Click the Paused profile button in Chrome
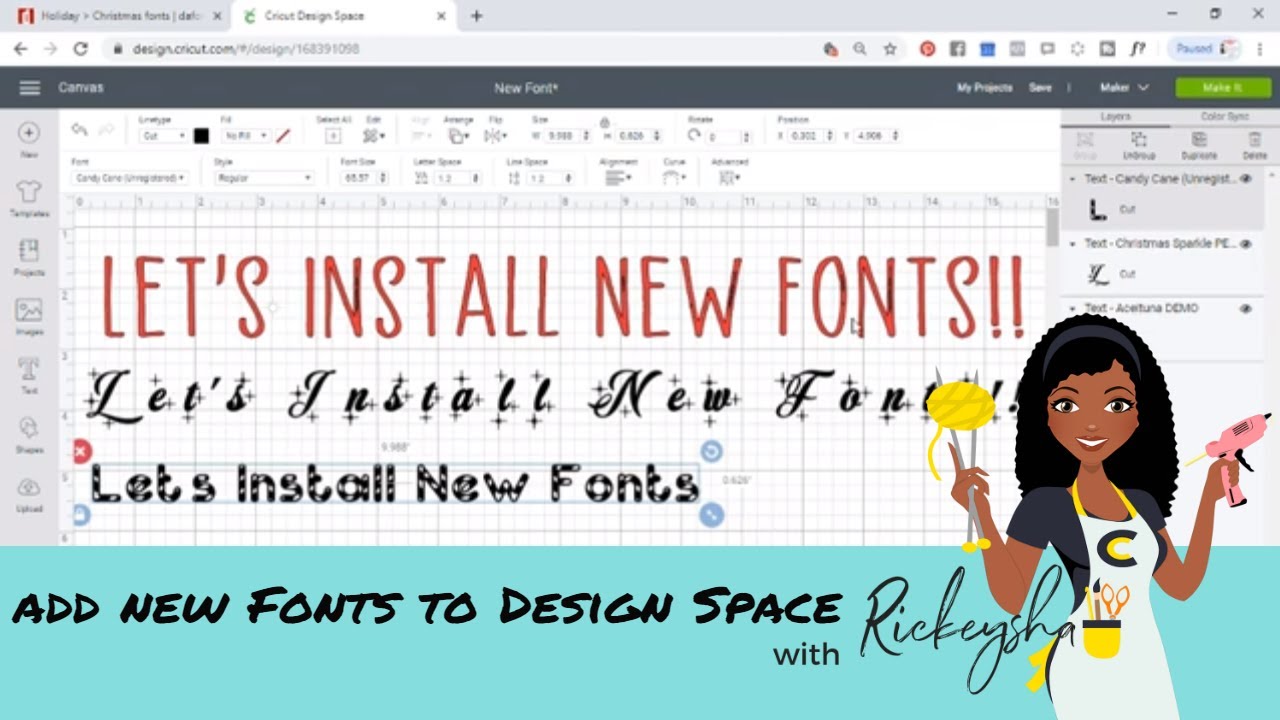1280x720 pixels. point(1206,48)
